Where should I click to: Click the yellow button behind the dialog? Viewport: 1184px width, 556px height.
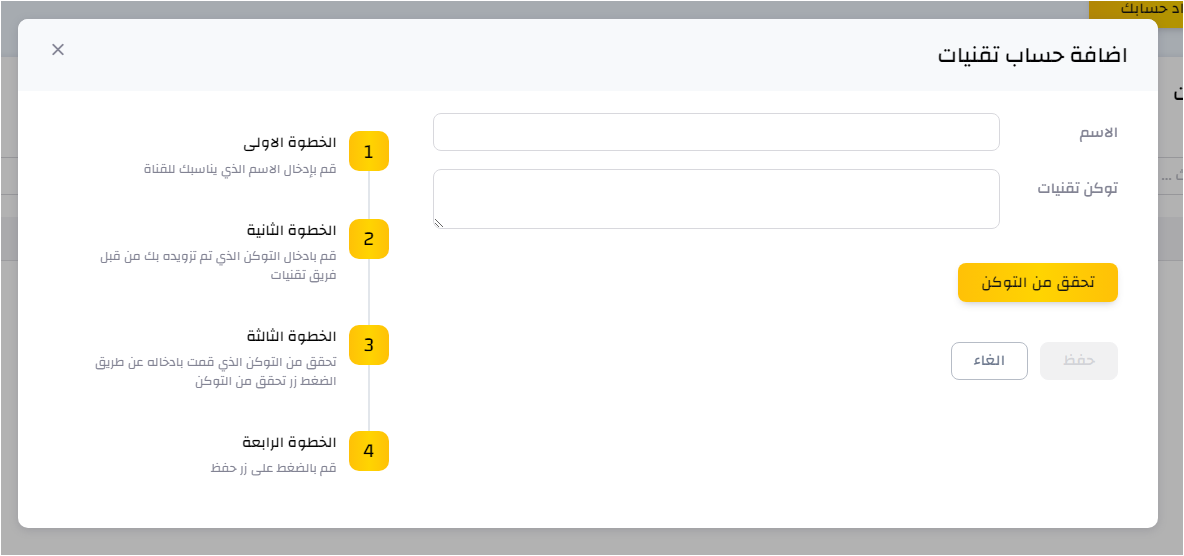(1136, 9)
